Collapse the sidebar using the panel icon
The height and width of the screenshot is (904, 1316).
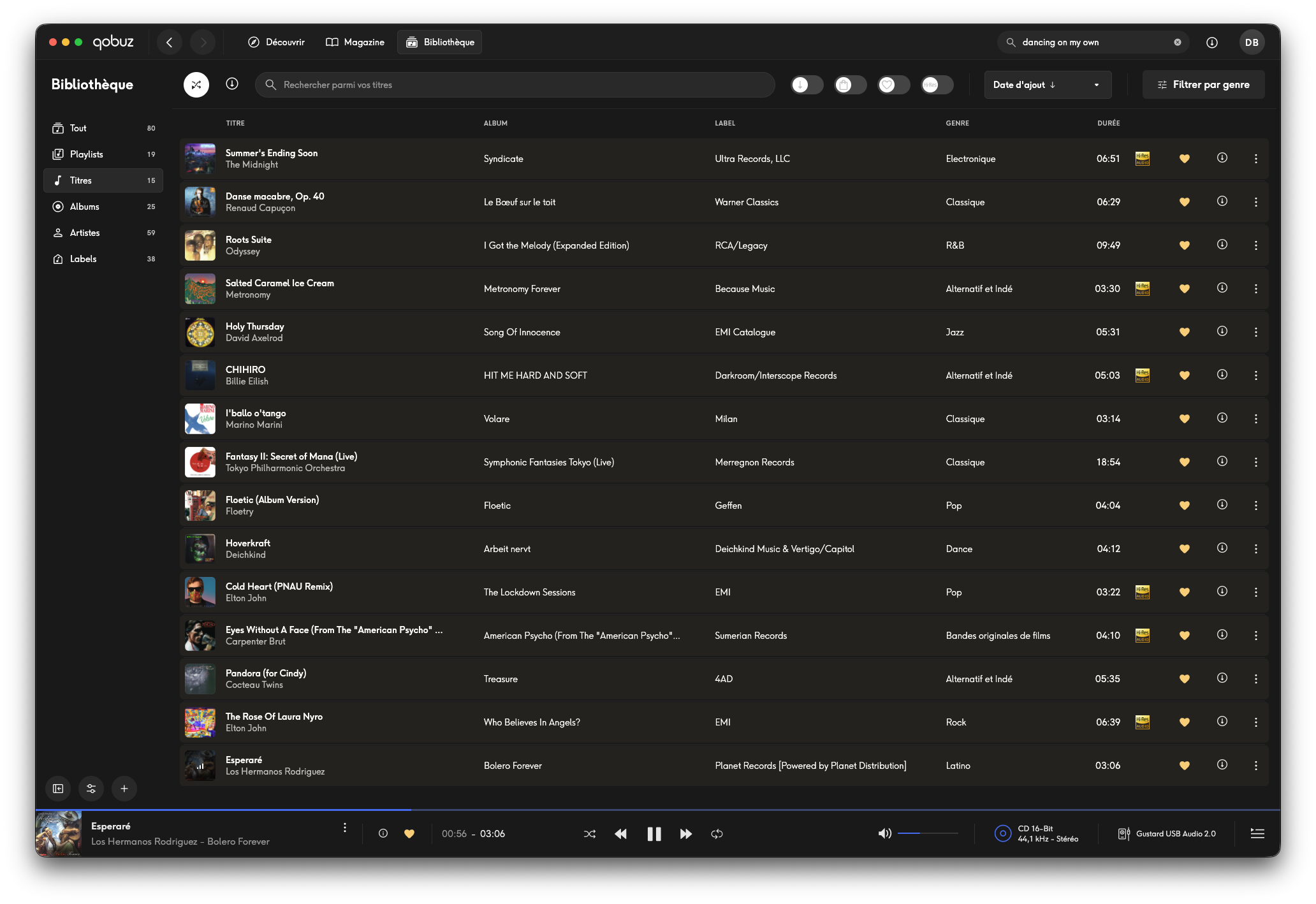58,789
